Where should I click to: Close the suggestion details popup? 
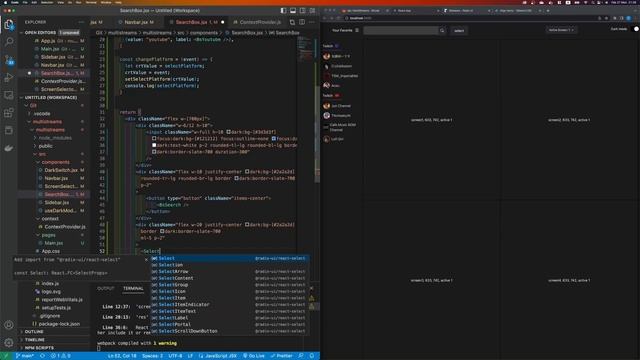146,260
